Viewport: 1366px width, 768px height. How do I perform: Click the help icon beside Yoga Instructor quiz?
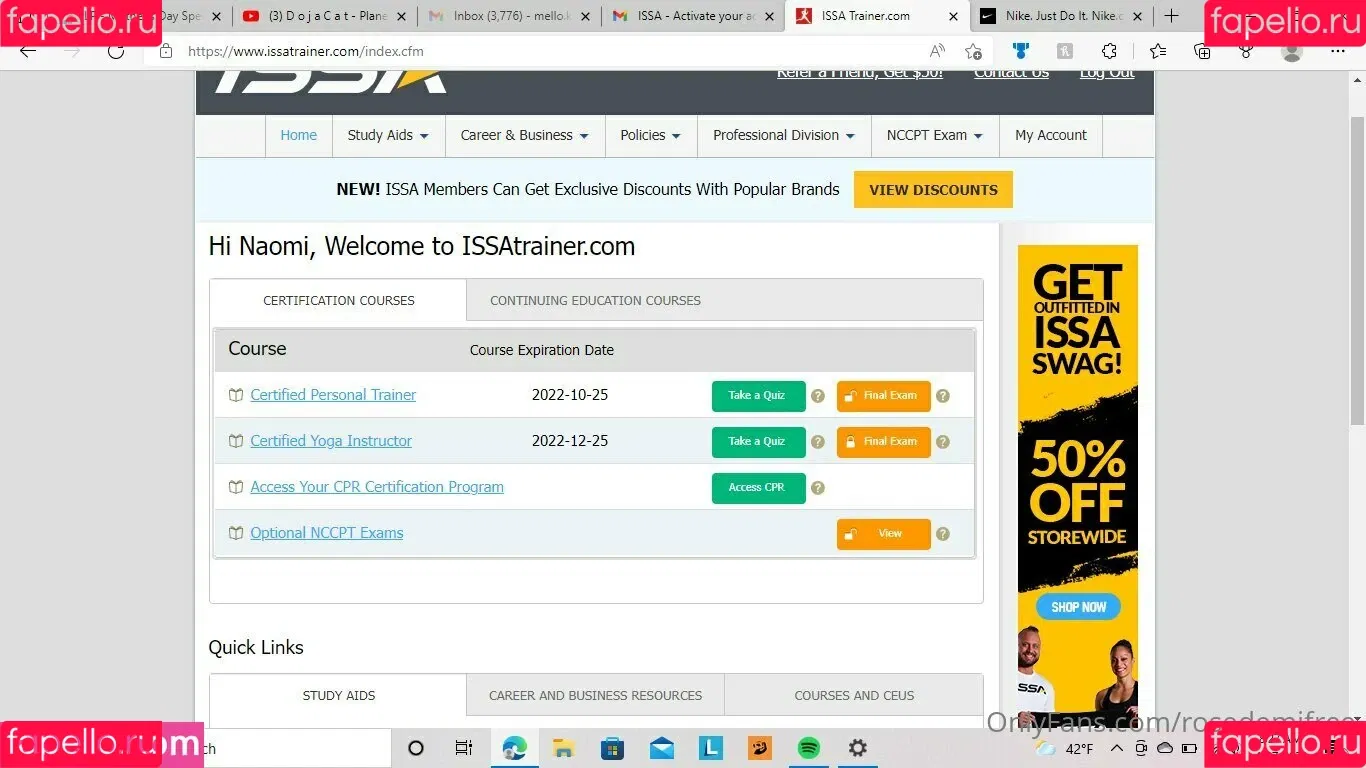point(818,442)
